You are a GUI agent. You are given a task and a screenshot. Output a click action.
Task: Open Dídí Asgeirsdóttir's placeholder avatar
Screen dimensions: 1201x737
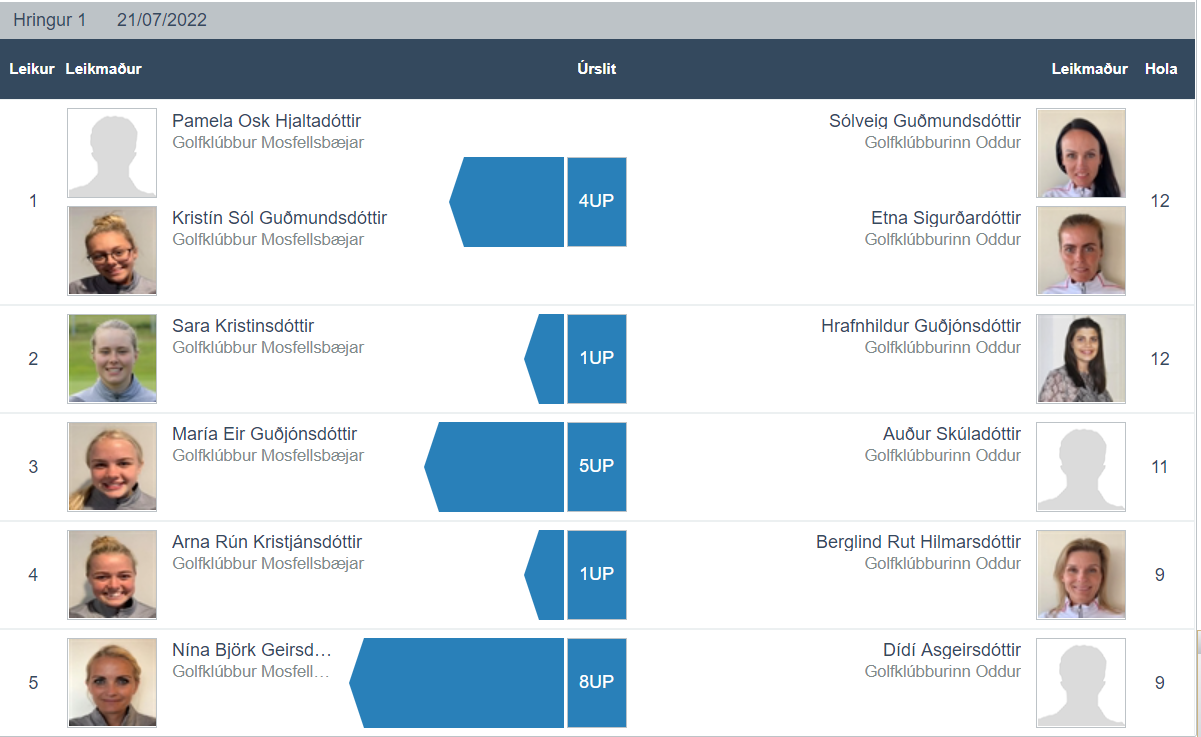[1081, 683]
